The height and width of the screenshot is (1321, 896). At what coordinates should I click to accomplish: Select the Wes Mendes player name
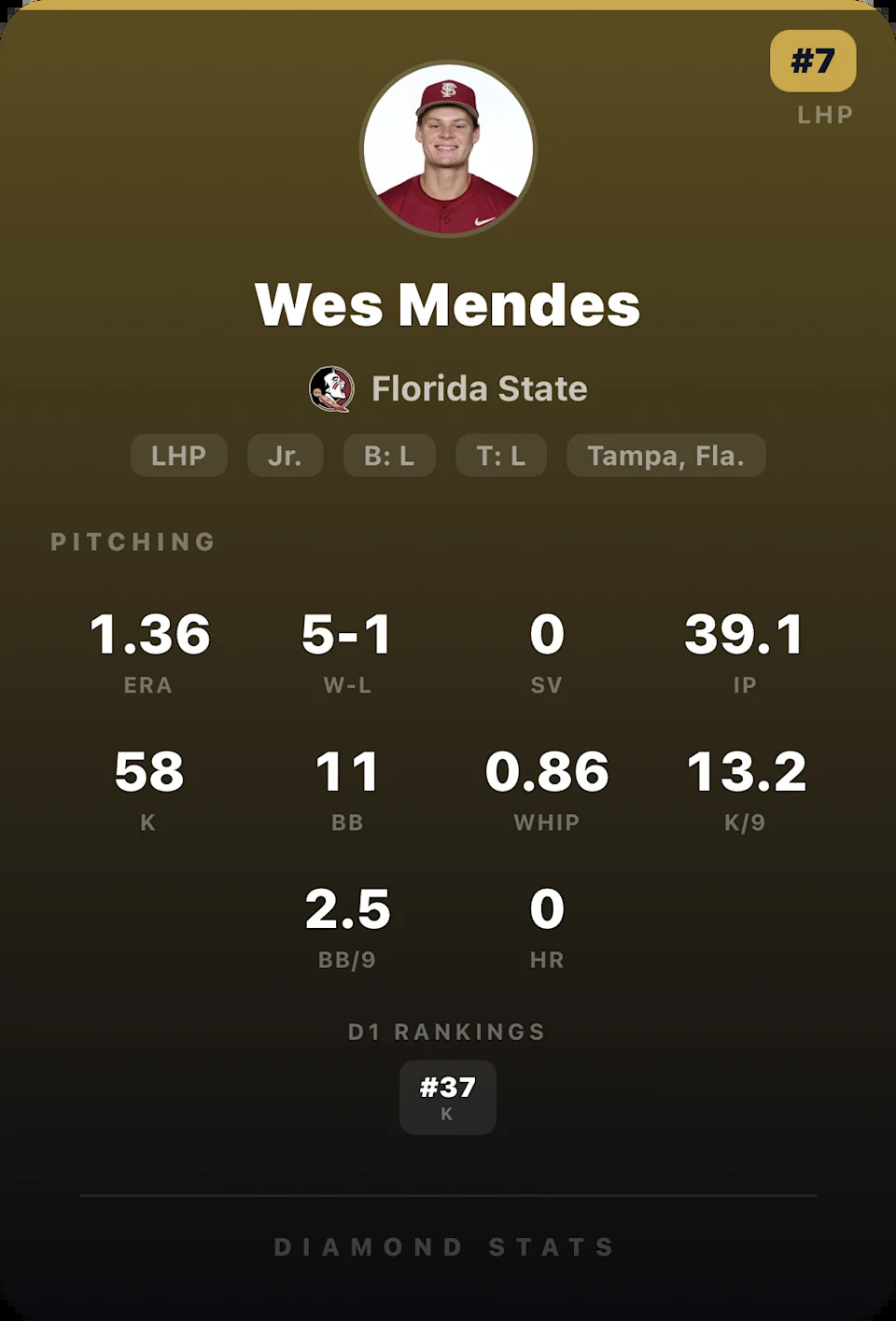(448, 304)
